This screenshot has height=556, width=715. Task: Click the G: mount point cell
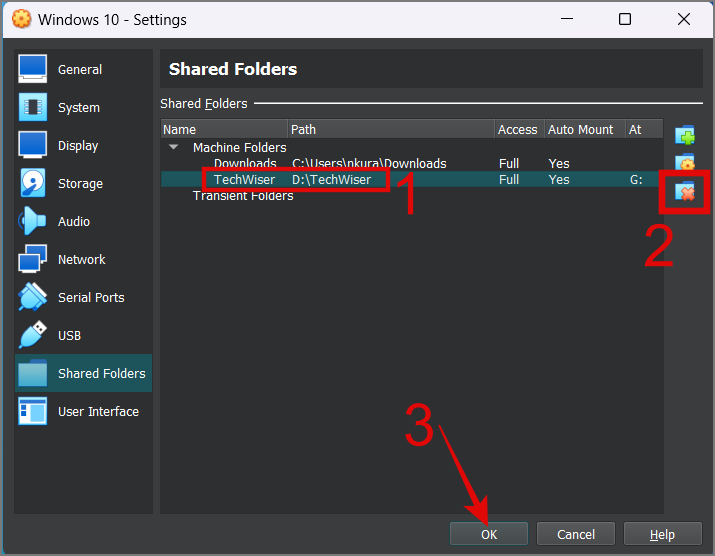coord(636,179)
